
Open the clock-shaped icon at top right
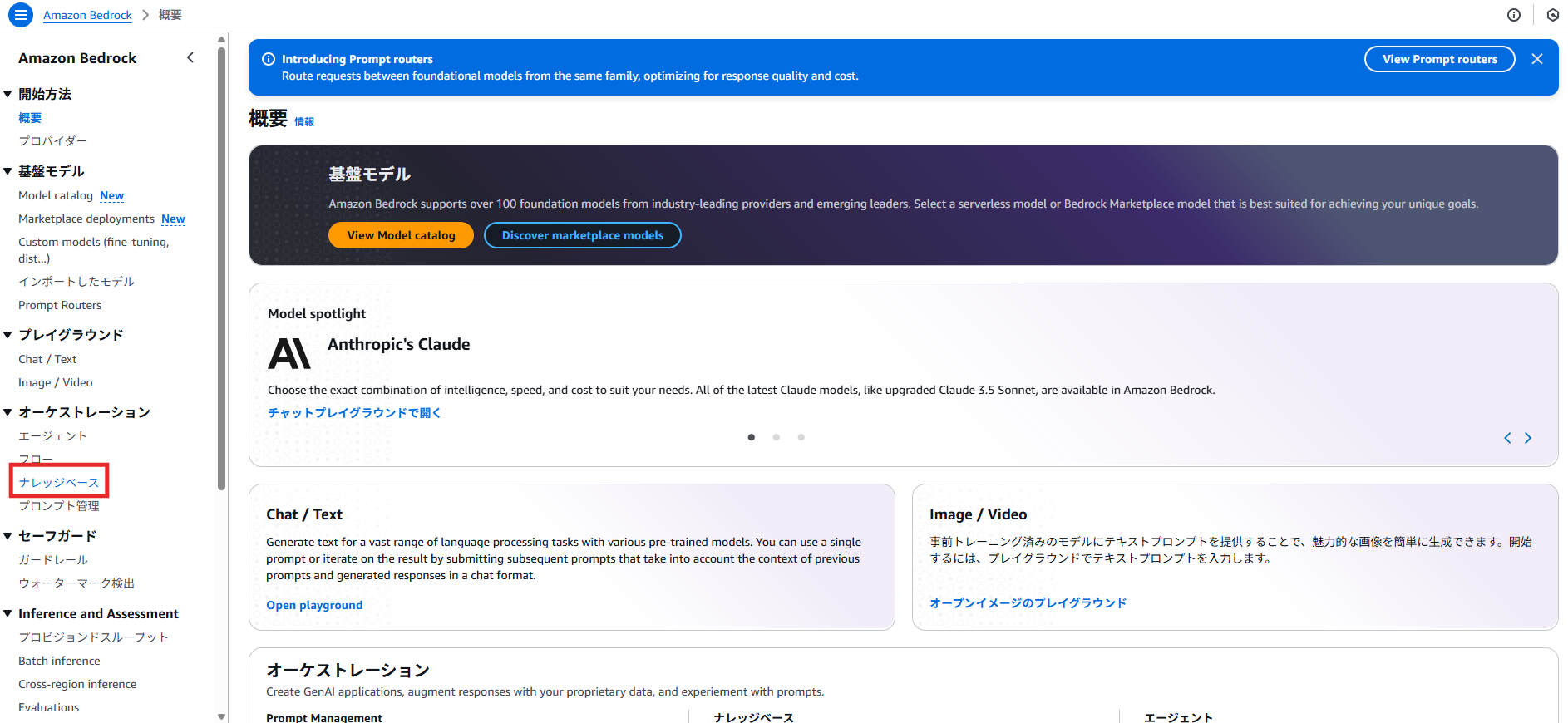1552,15
